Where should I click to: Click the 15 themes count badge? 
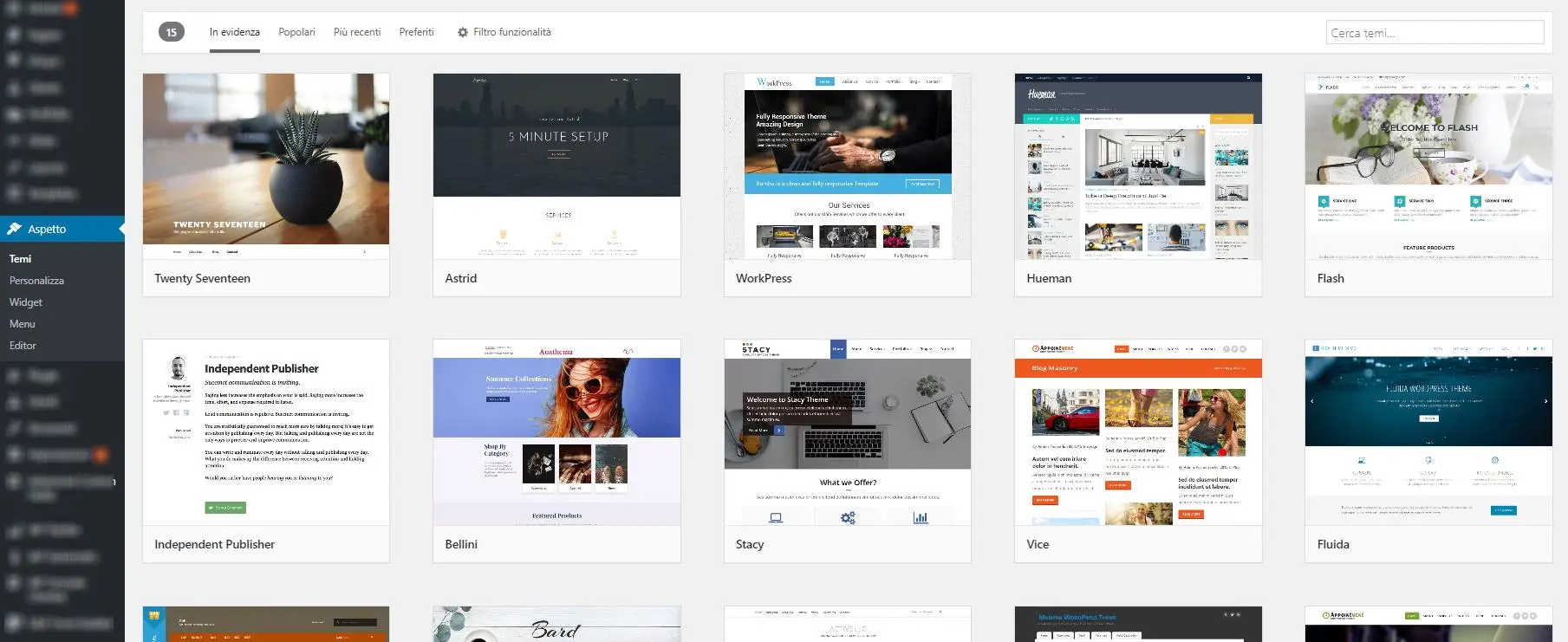click(172, 32)
